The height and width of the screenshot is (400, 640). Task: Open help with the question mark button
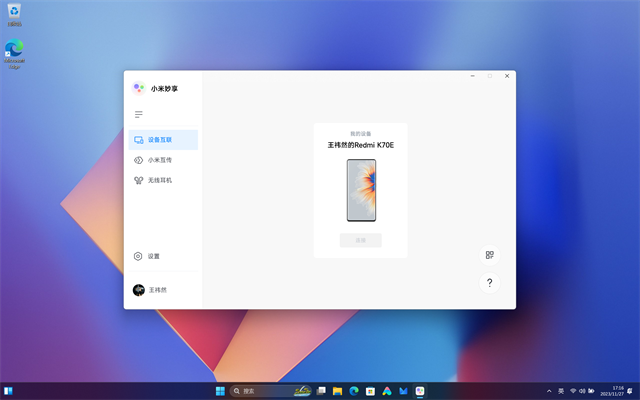click(x=489, y=283)
